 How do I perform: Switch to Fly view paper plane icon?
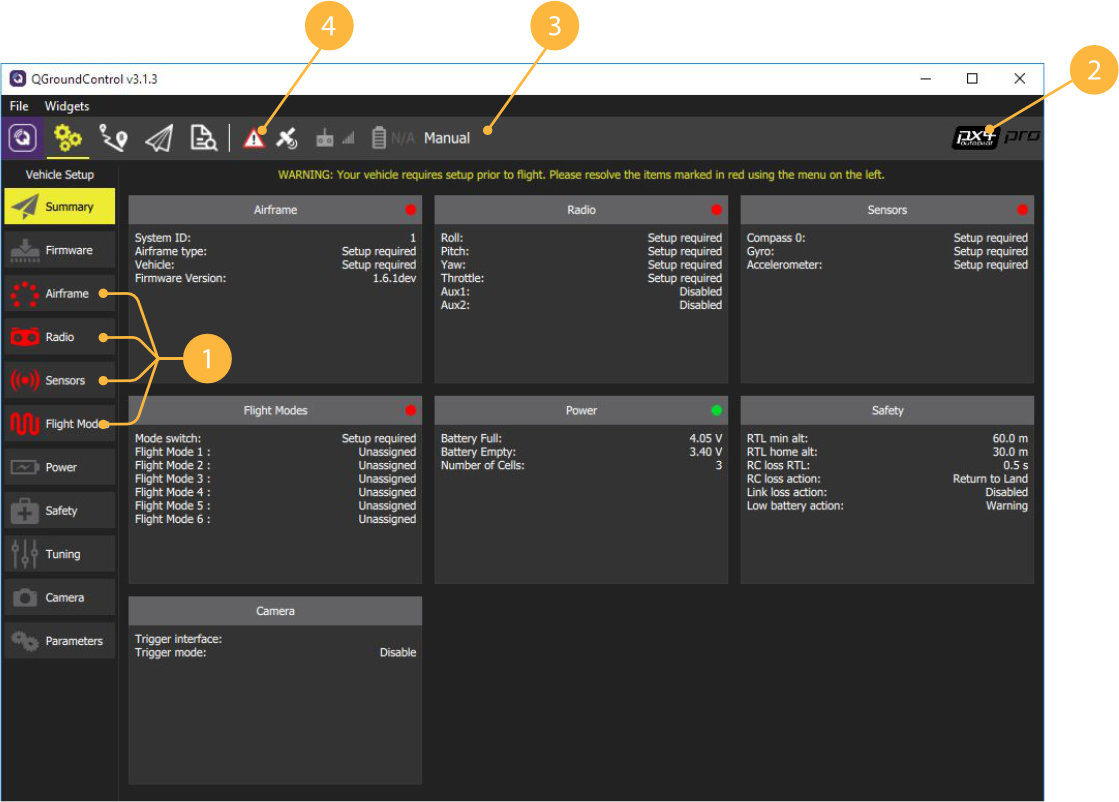(x=158, y=138)
